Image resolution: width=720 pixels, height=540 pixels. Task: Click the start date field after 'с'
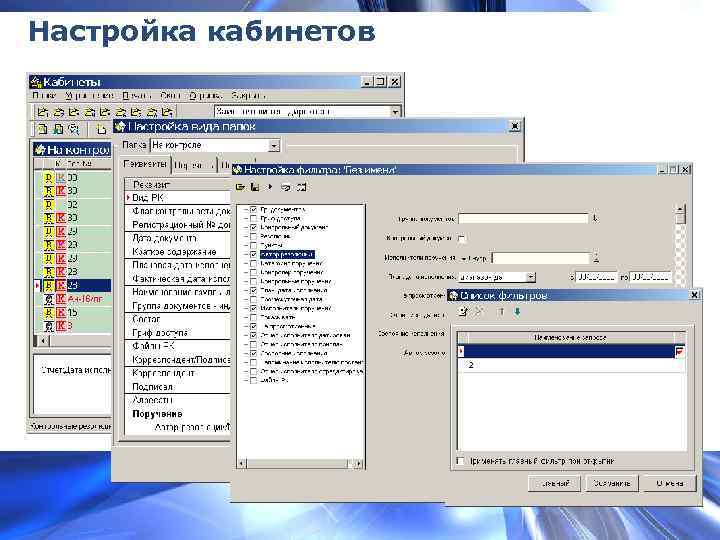[x=596, y=277]
